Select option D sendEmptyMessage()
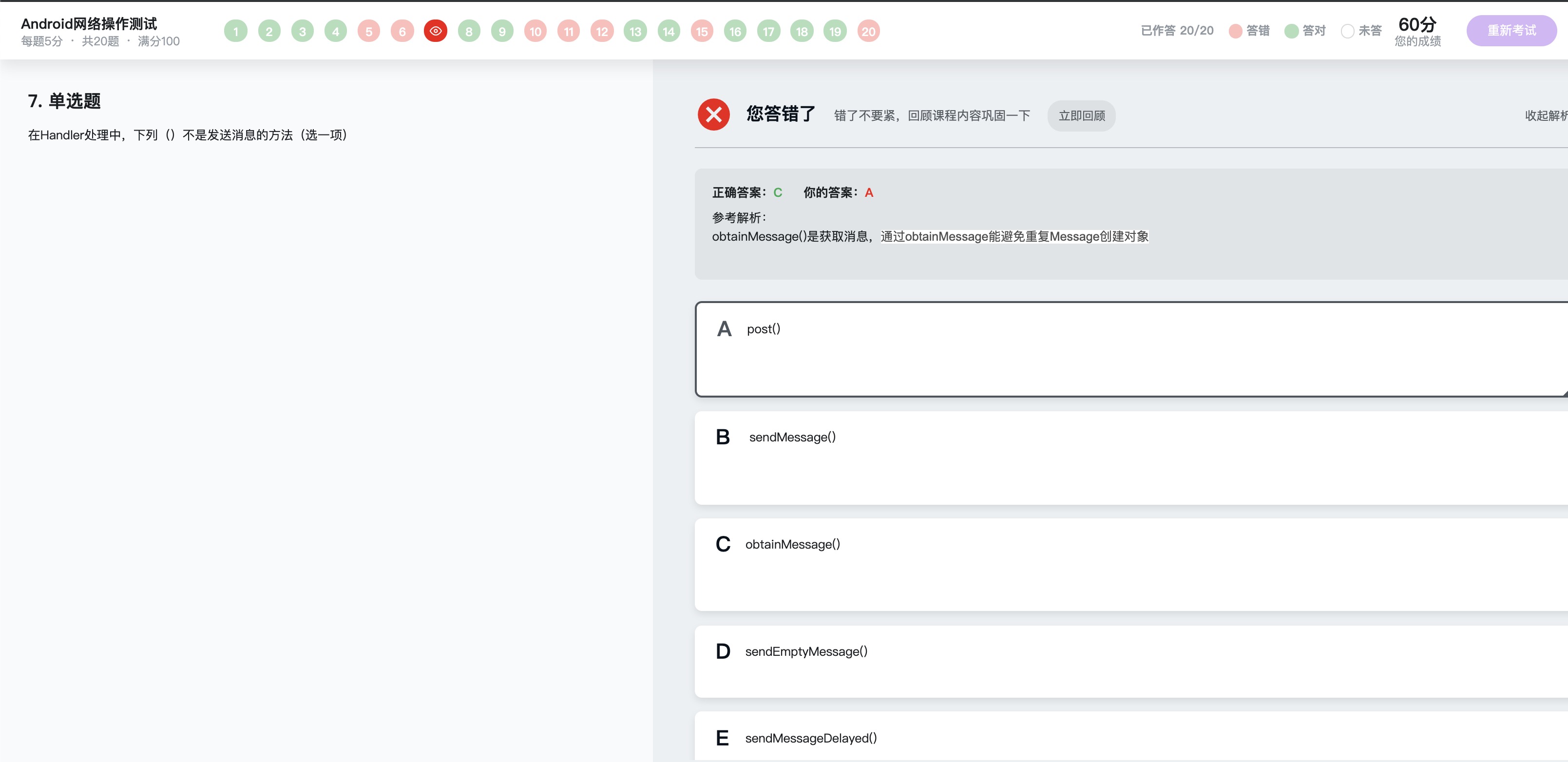Screen dimensions: 1568x762 [1131, 662]
